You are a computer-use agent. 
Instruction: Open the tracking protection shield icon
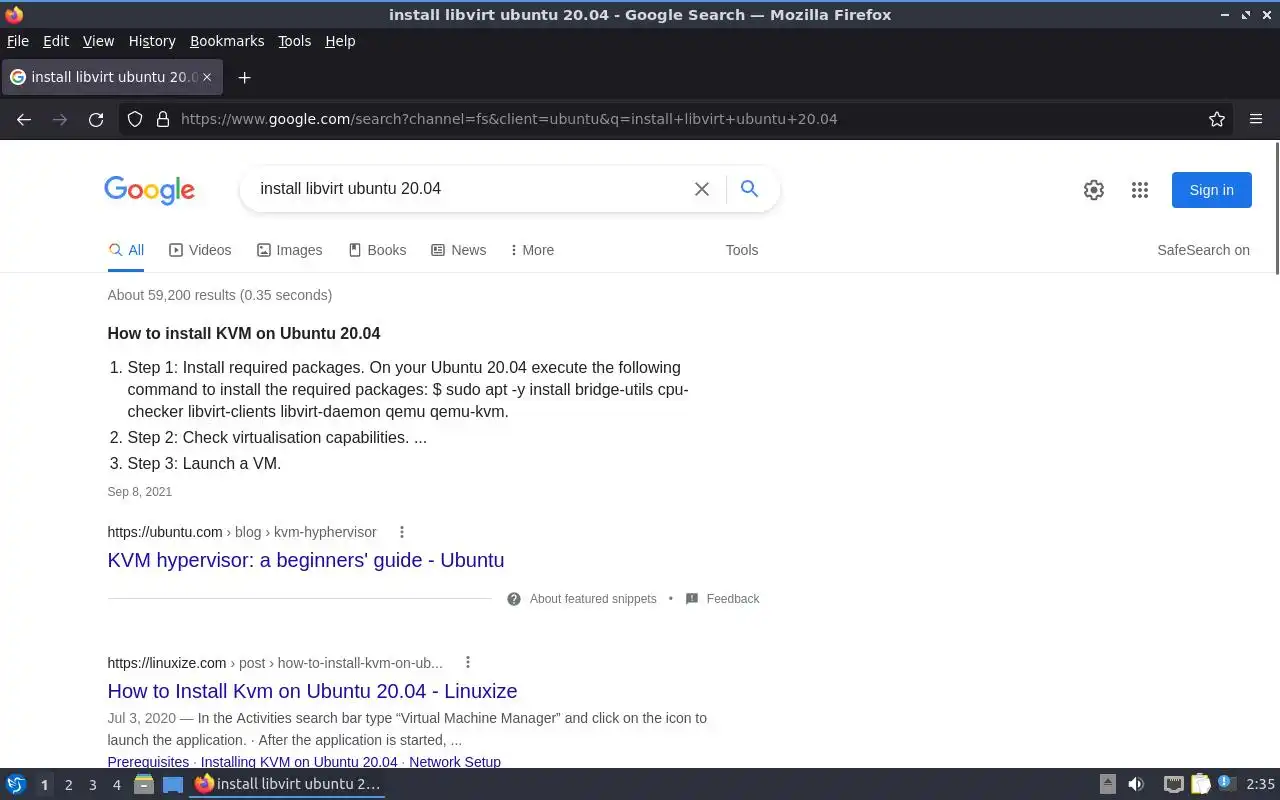coord(135,119)
